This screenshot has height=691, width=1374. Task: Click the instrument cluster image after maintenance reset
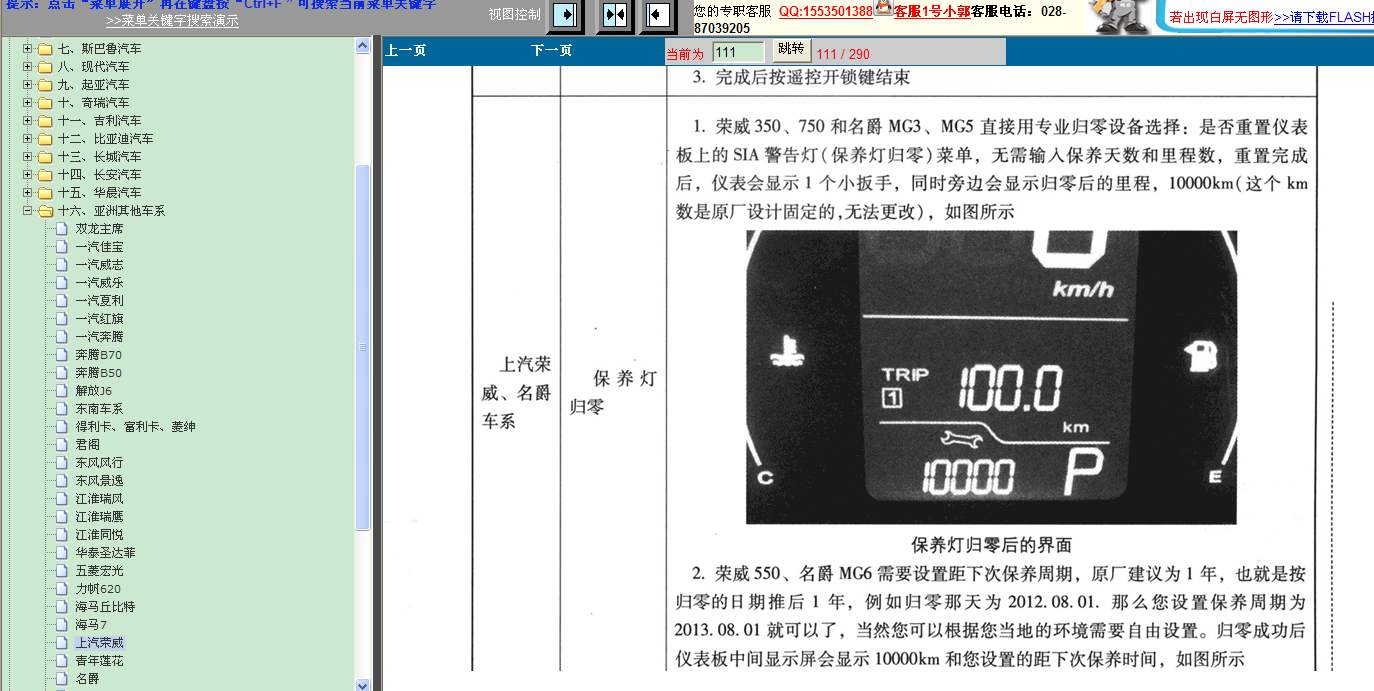point(991,377)
